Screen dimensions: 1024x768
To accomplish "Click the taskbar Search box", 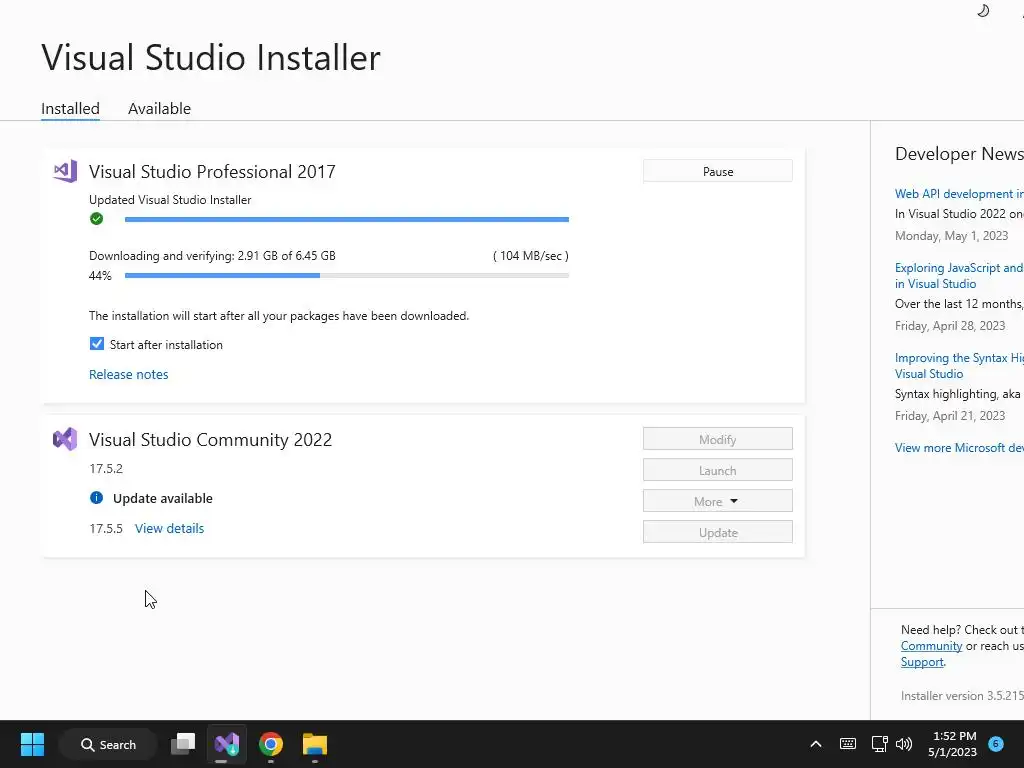I will tap(108, 744).
